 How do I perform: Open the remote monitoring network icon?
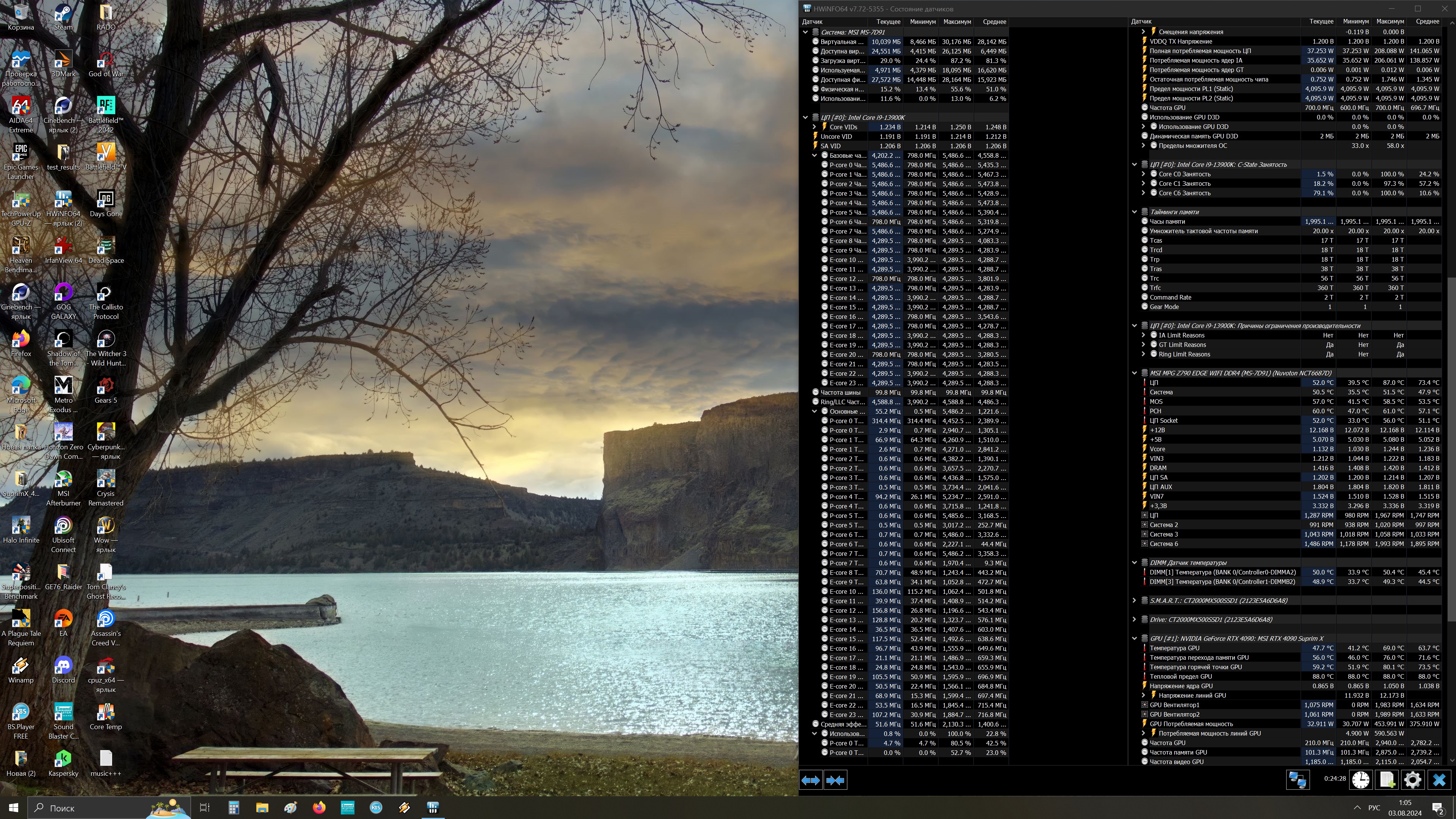click(x=1298, y=780)
